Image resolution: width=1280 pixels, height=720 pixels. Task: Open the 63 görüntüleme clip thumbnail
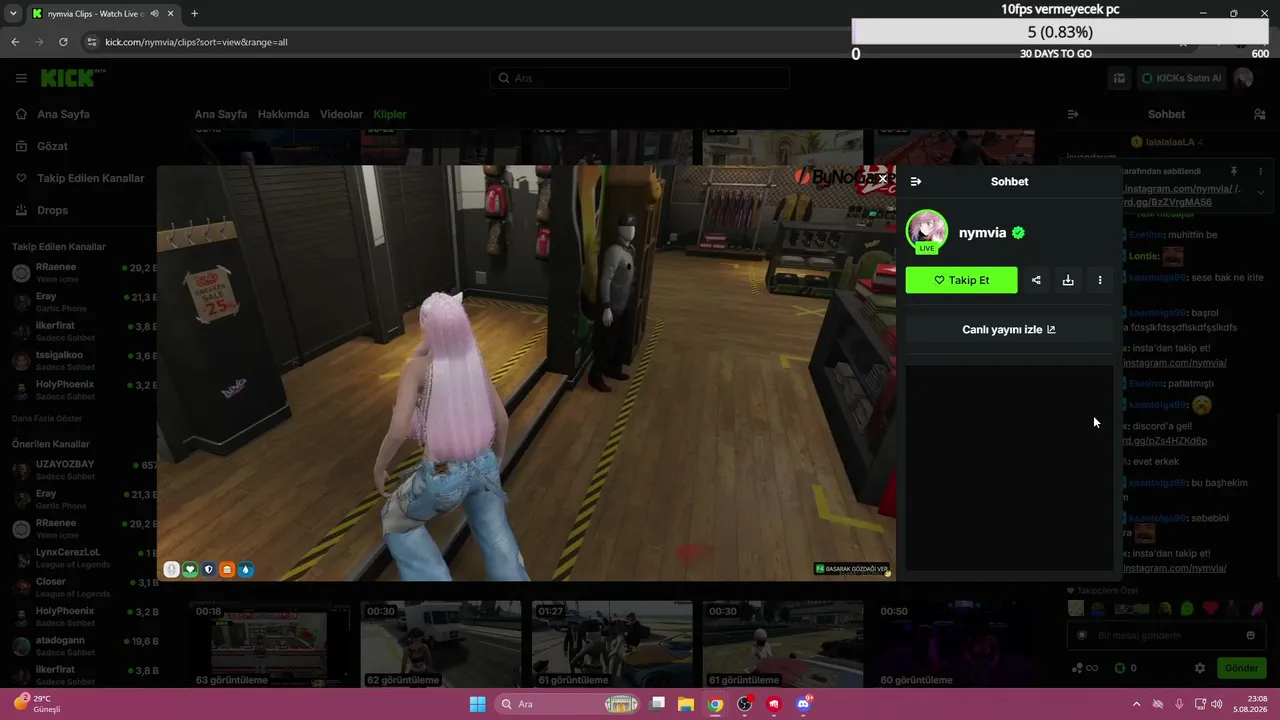coord(270,644)
